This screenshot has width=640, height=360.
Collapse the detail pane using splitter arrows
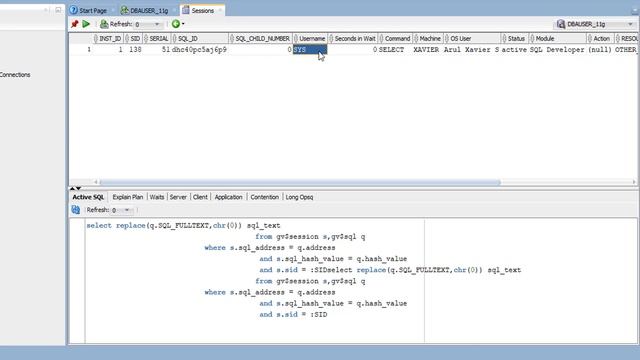pyautogui.click(x=78, y=188)
